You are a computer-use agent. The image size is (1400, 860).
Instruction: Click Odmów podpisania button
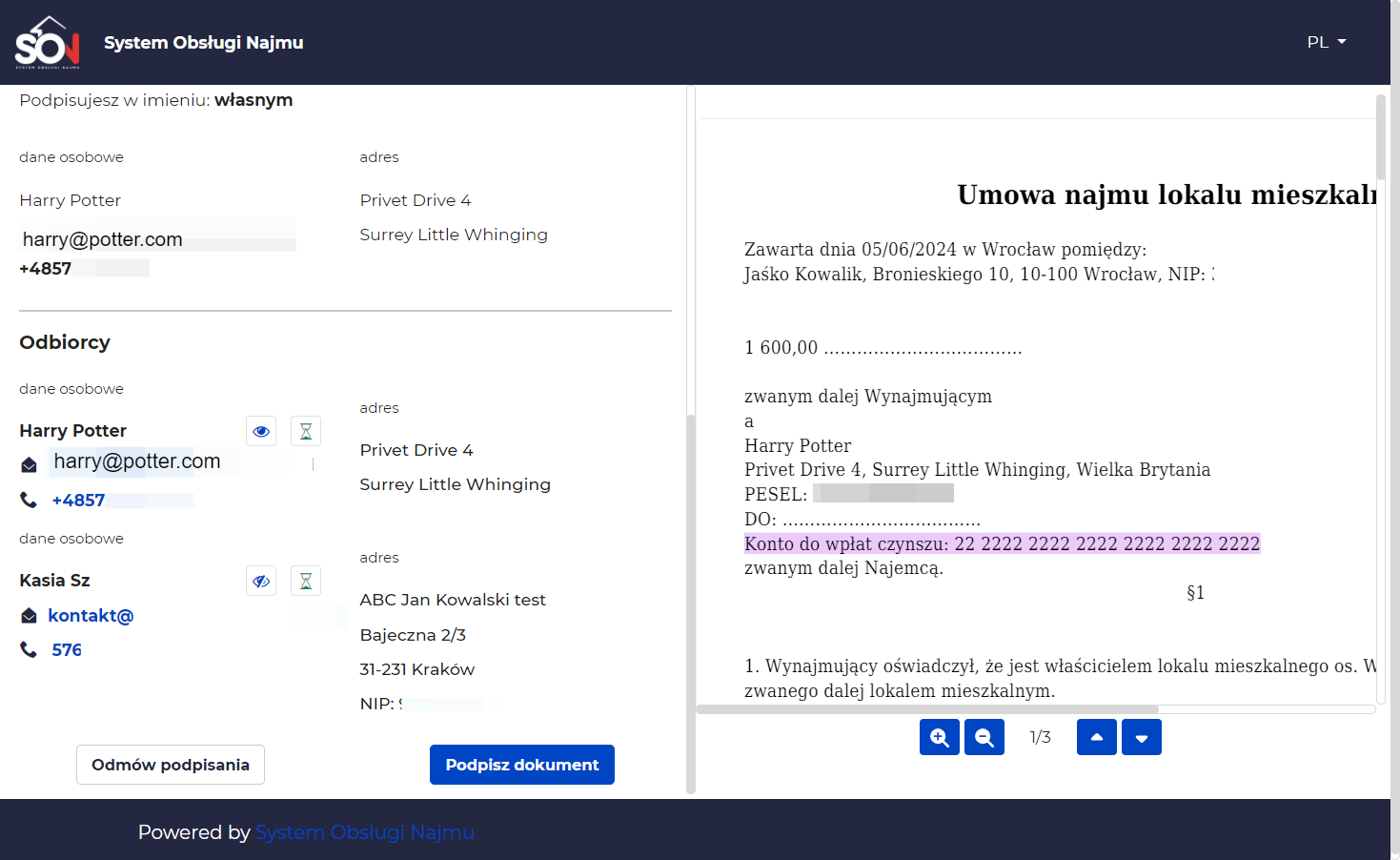click(x=171, y=765)
